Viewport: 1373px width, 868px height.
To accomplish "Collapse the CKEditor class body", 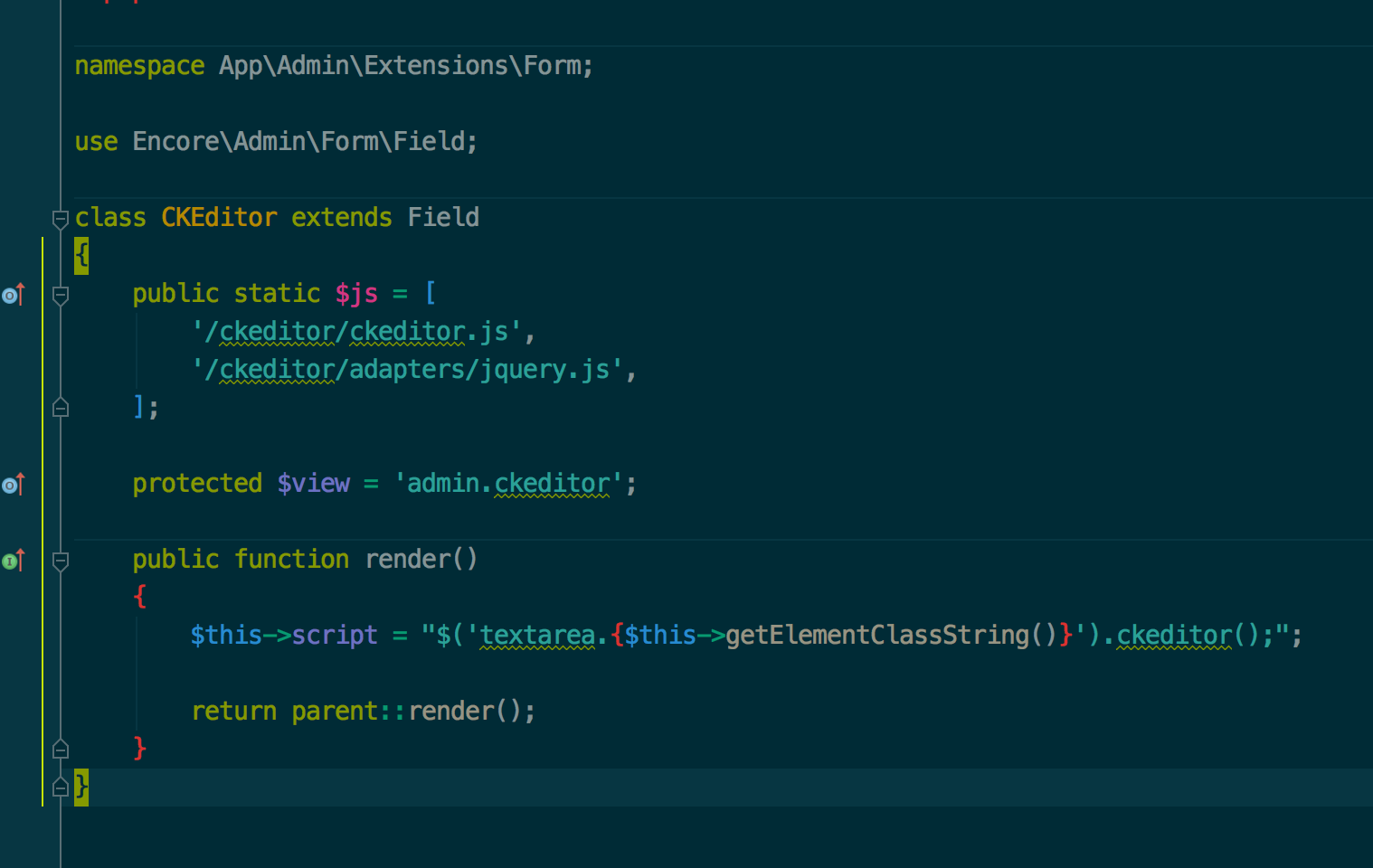I will pos(61,217).
